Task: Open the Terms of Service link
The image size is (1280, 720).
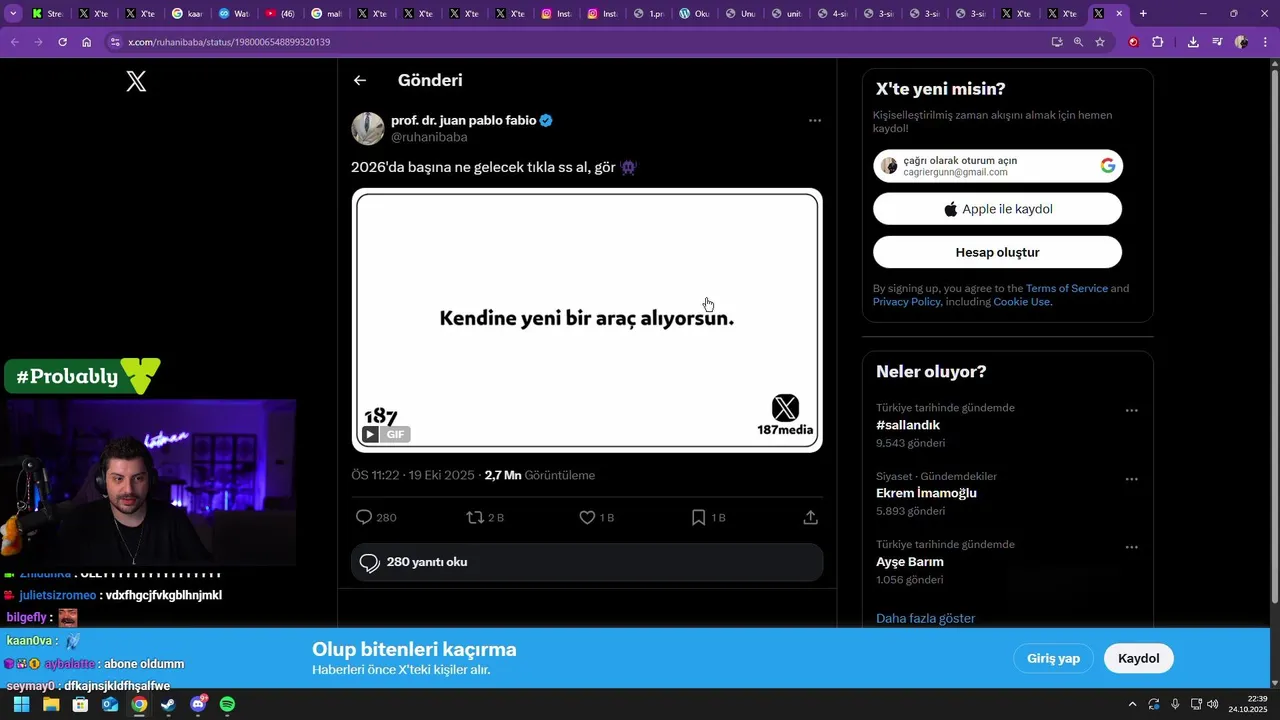Action: tap(1067, 288)
